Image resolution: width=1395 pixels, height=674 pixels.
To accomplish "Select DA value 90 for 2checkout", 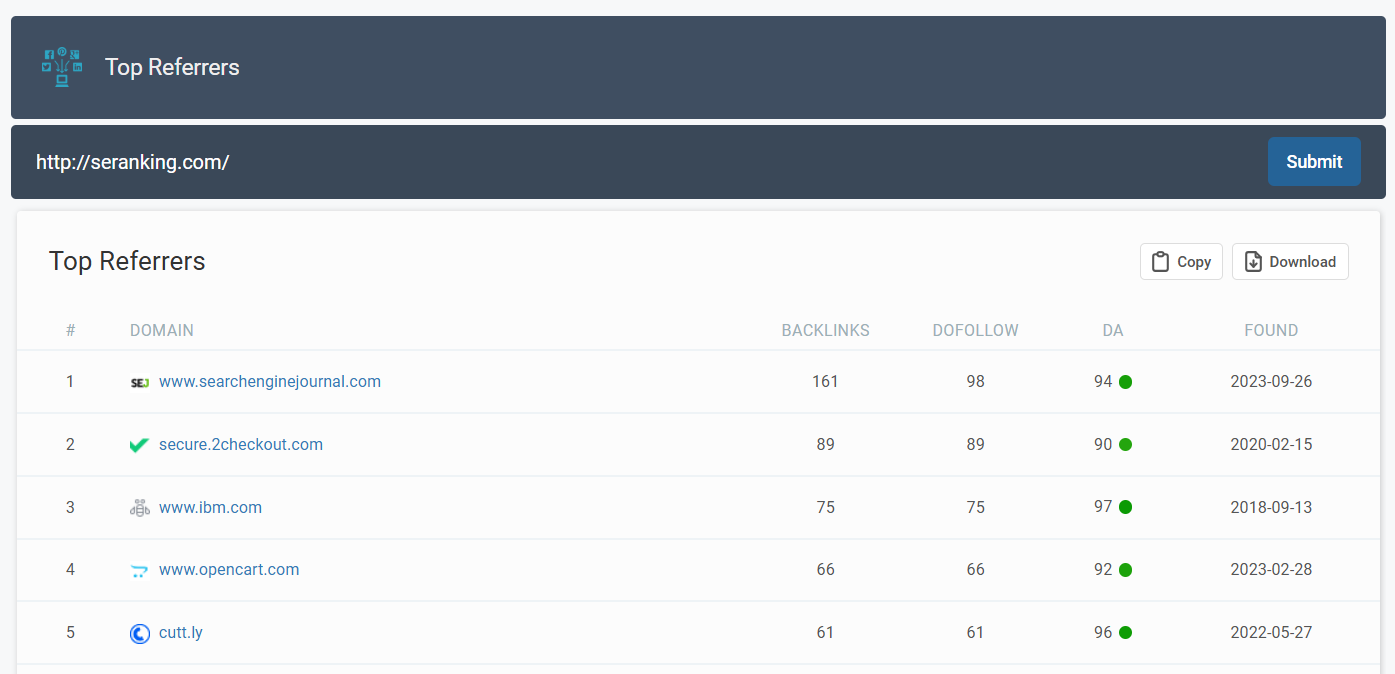I will (x=1103, y=445).
